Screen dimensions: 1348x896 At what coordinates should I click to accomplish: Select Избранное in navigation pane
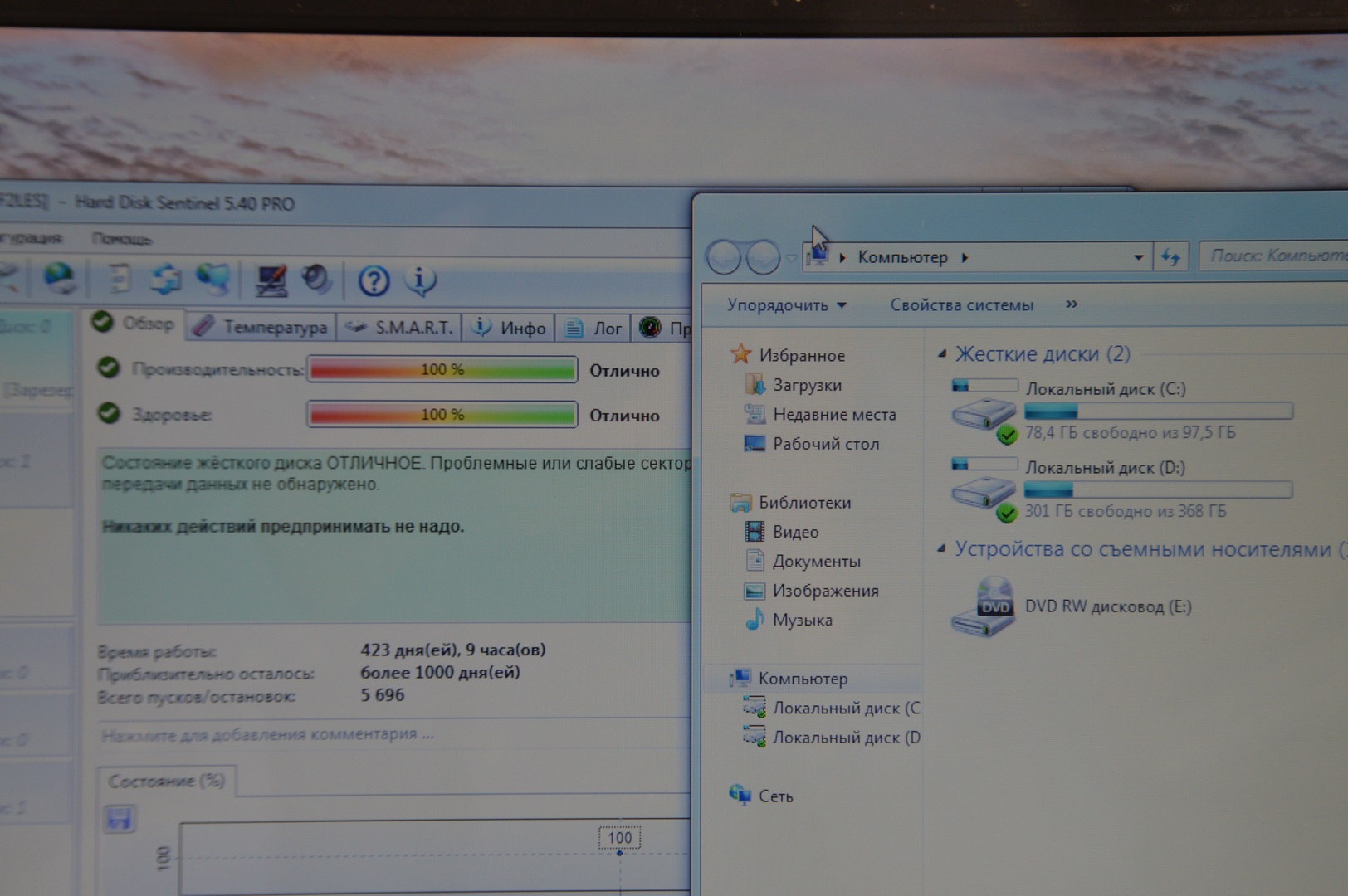801,355
